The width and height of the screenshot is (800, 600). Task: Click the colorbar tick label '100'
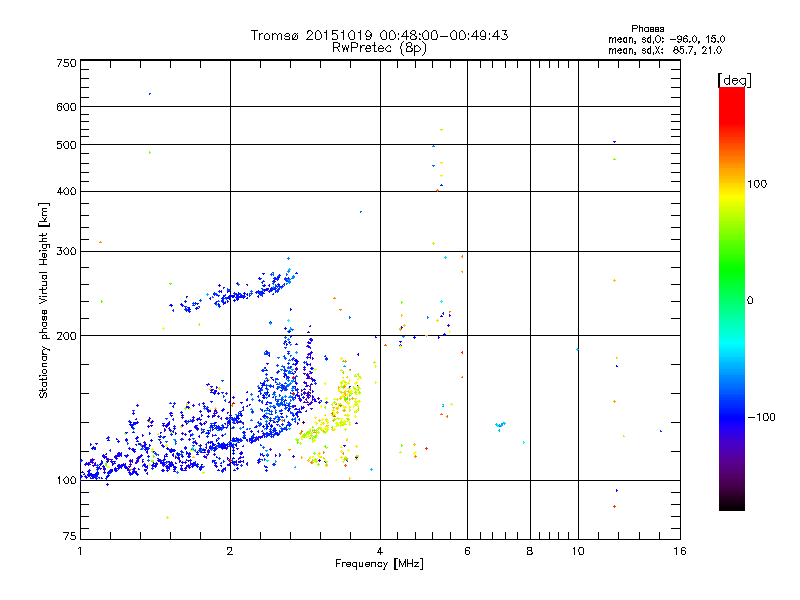[757, 184]
